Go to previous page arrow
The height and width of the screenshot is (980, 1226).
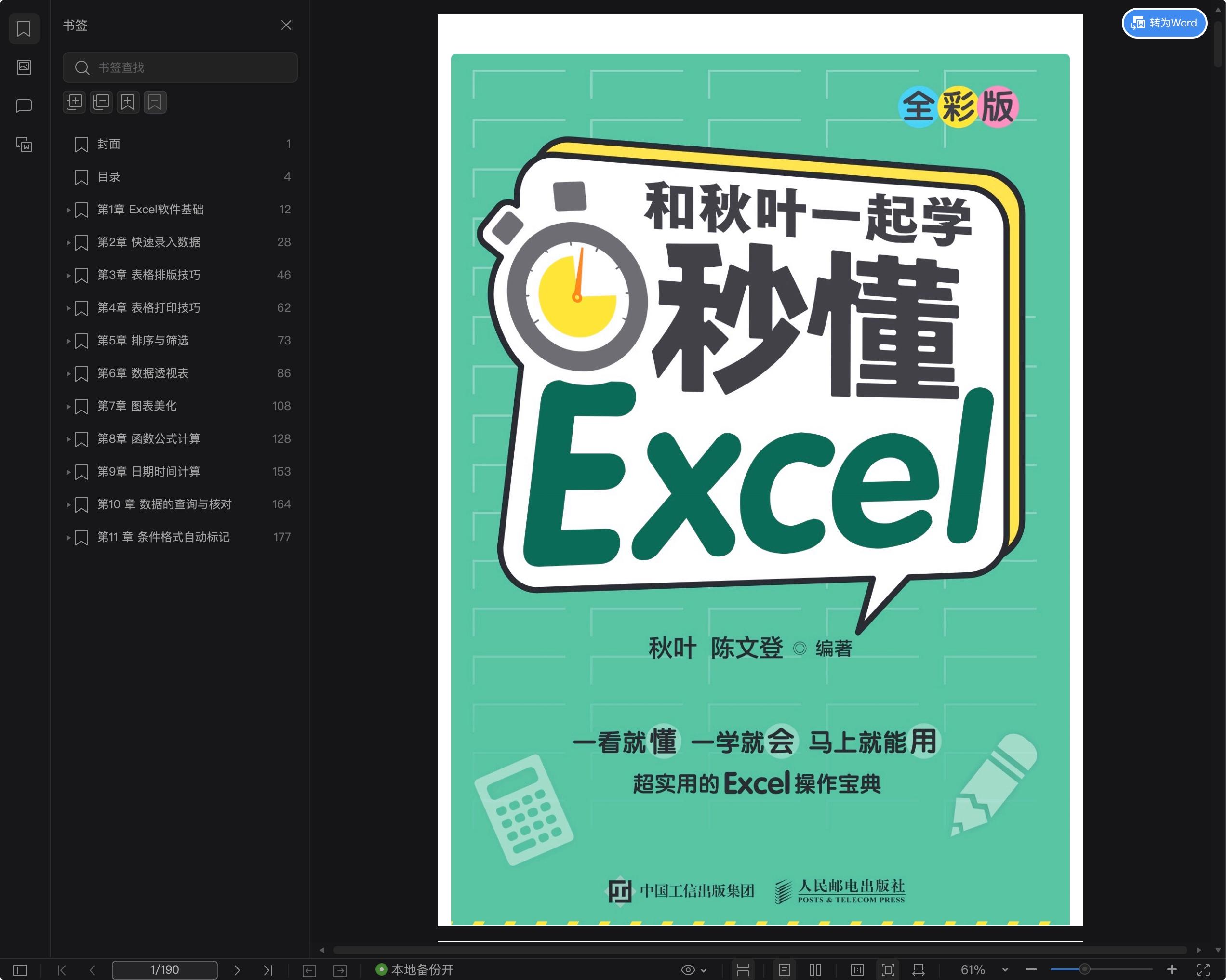[92, 970]
